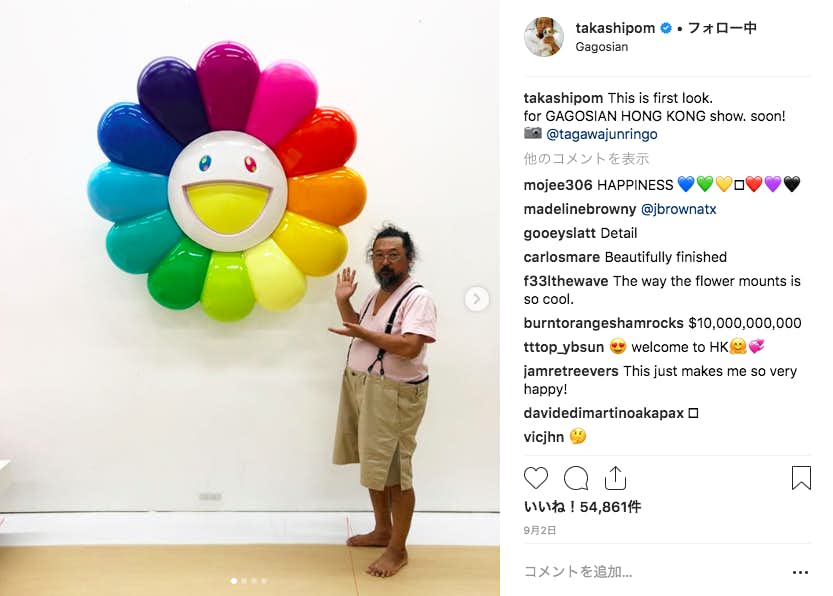The height and width of the screenshot is (596, 833).
Task: Toggle the フォロー中 following status
Action: click(722, 28)
